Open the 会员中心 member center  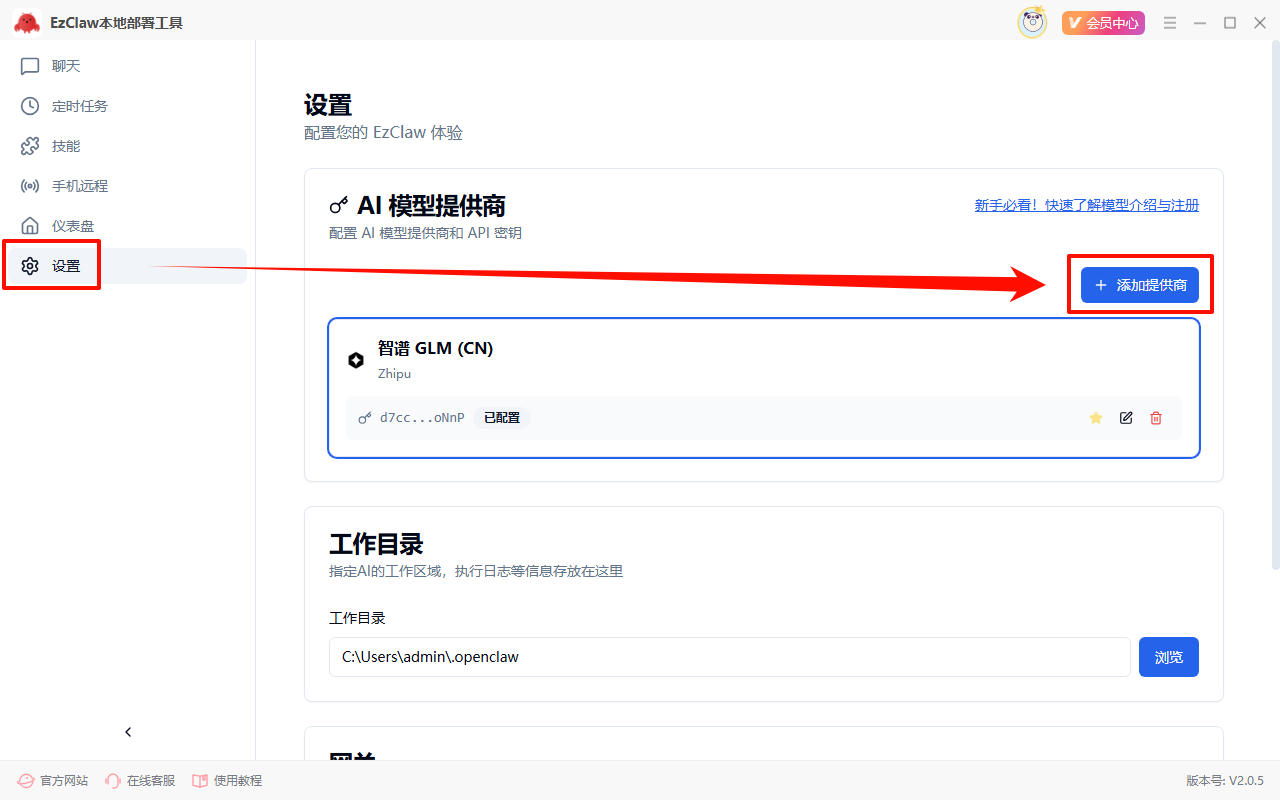tap(1103, 23)
